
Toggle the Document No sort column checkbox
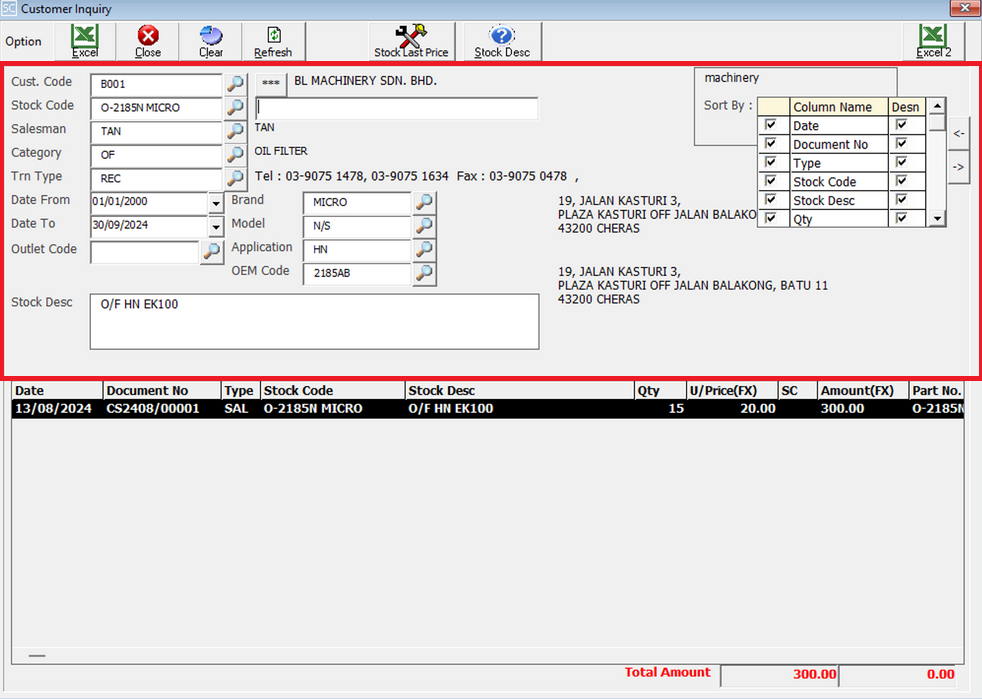(771, 143)
